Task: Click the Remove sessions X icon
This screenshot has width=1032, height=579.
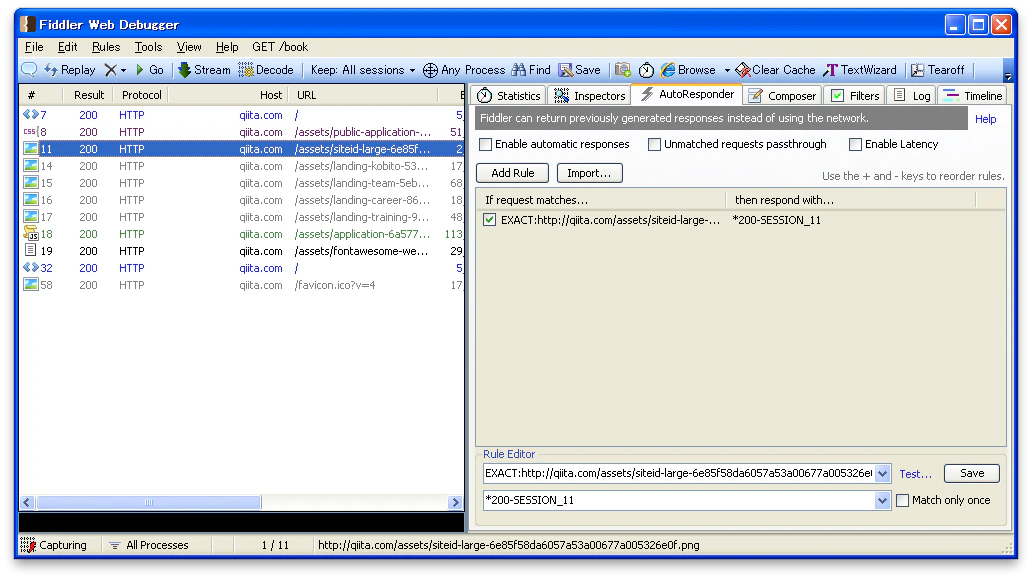Action: [111, 70]
